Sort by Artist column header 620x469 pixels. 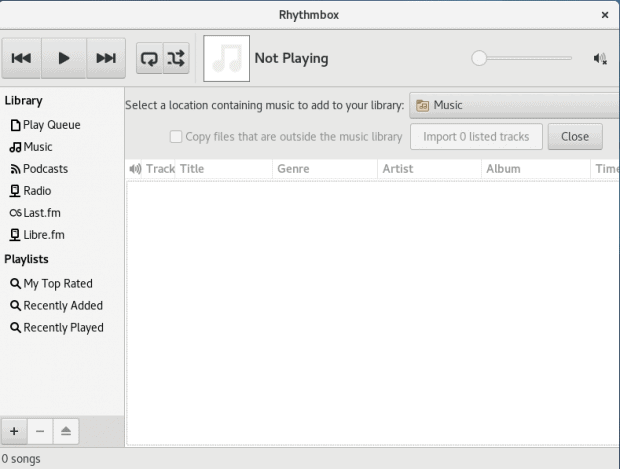(430, 169)
